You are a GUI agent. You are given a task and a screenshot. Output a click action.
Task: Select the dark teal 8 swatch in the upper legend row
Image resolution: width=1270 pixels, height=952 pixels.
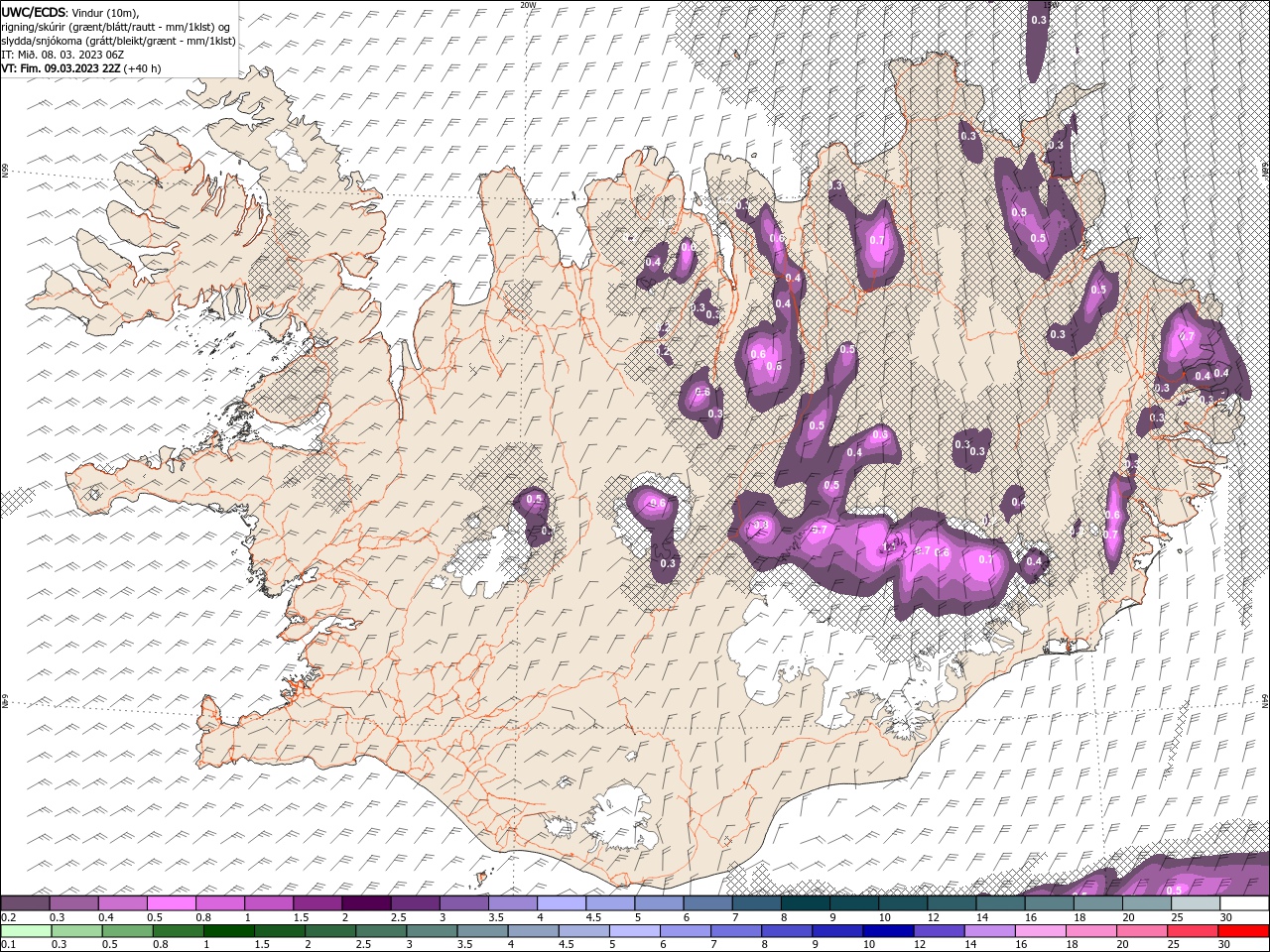click(x=804, y=903)
